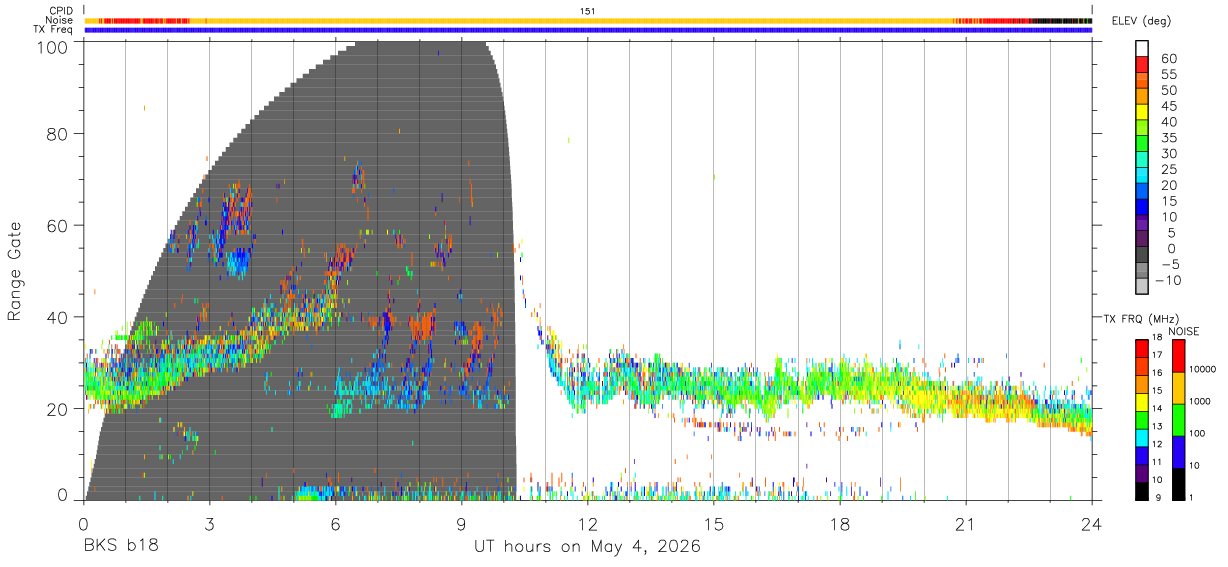Viewport: 1228px width, 567px height.
Task: Pick the green 30–35 degree elevation swatch
Action: point(1142,144)
